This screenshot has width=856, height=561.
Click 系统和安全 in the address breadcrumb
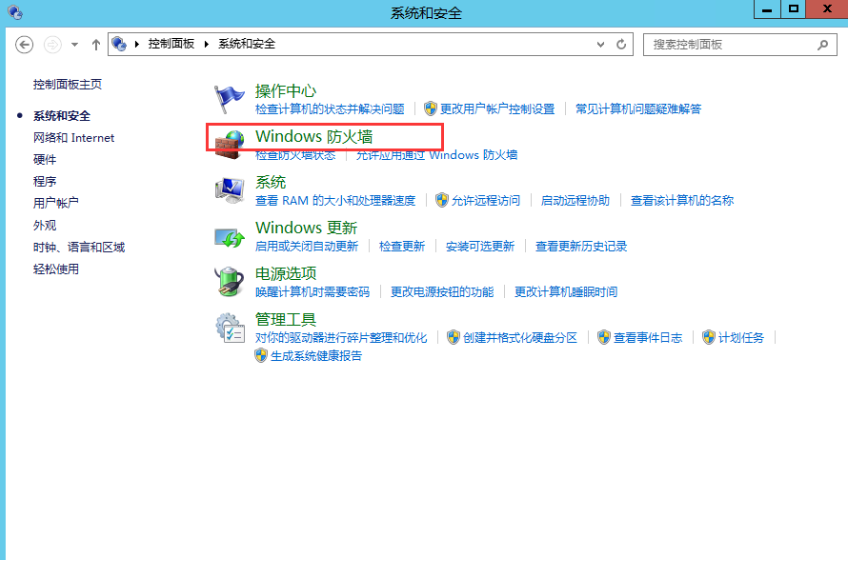coord(247,44)
